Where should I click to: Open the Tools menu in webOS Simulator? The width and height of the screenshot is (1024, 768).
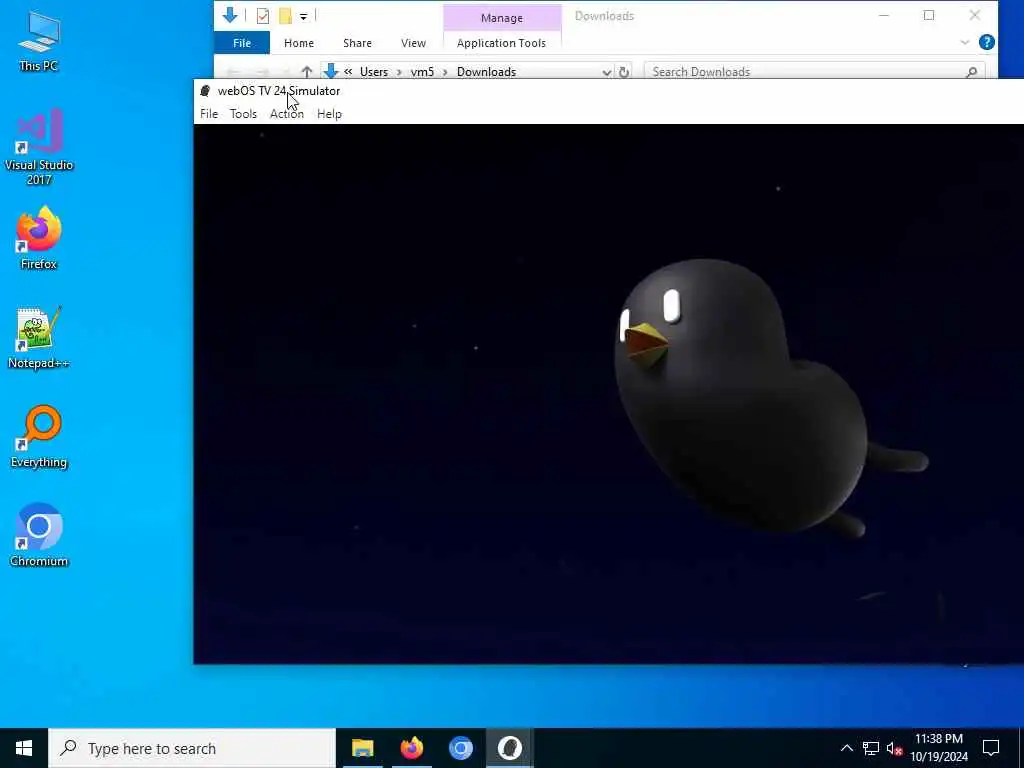tap(243, 114)
